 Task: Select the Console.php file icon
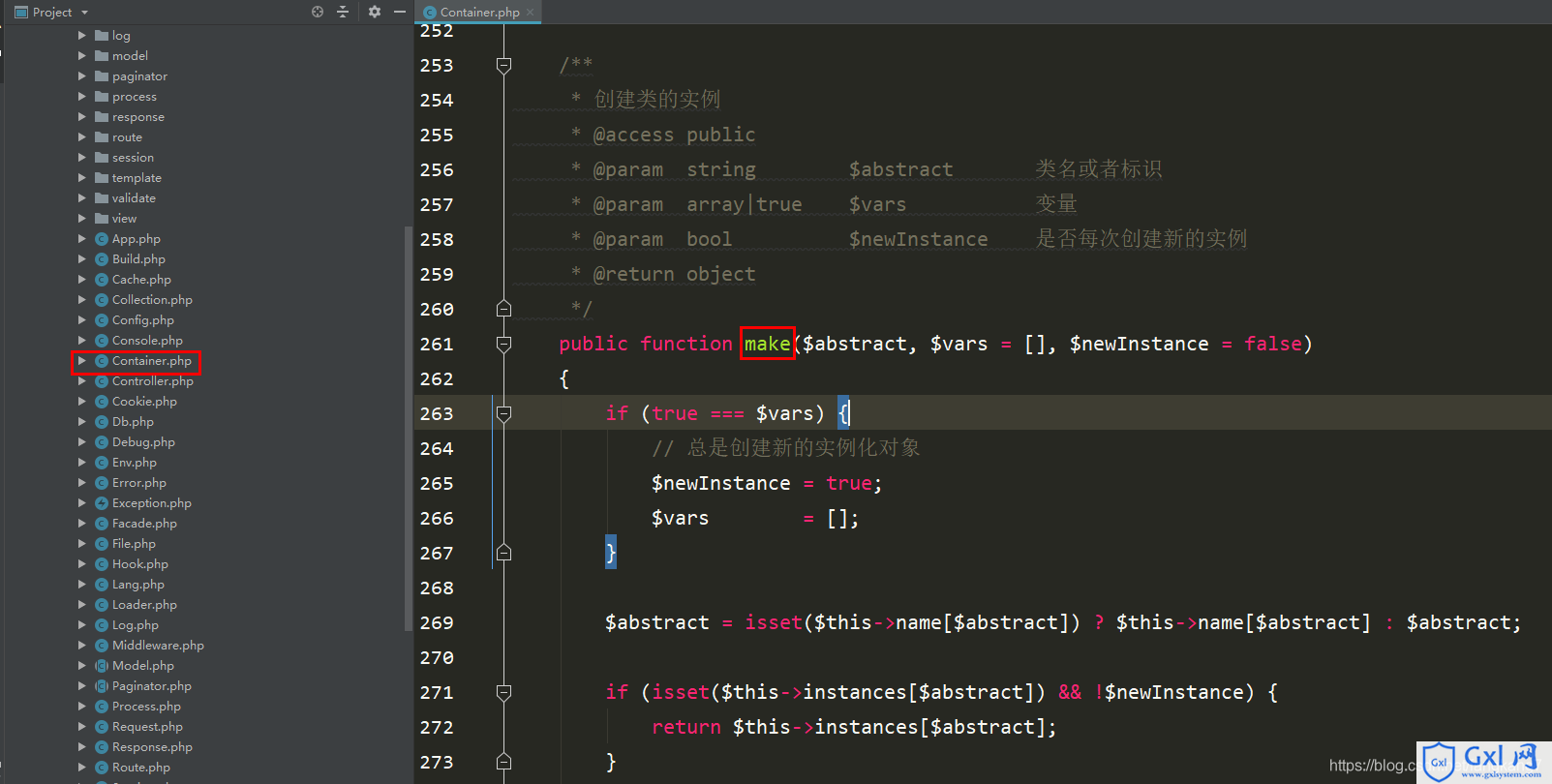click(x=102, y=341)
